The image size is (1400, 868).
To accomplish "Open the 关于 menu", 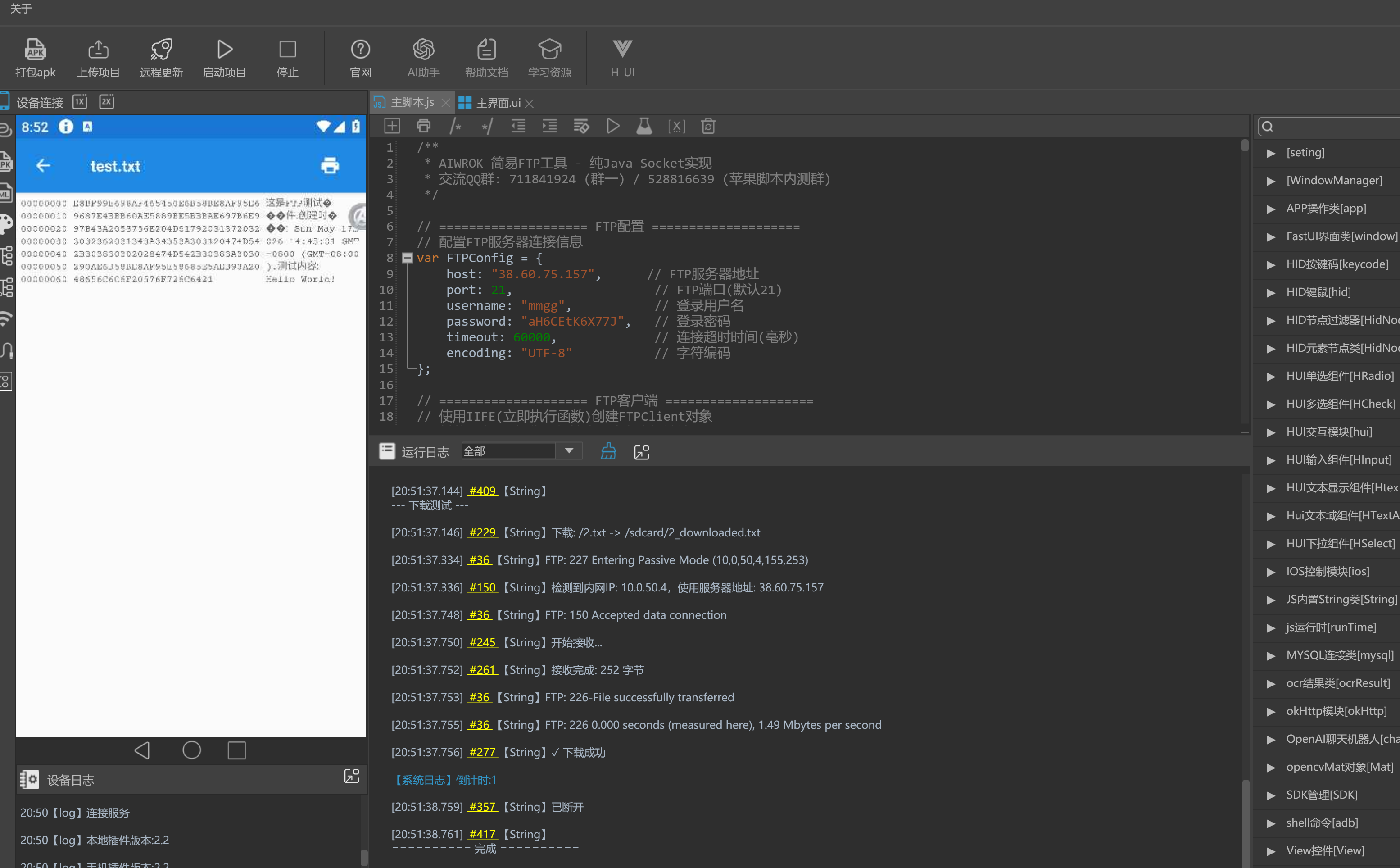I will coord(21,9).
